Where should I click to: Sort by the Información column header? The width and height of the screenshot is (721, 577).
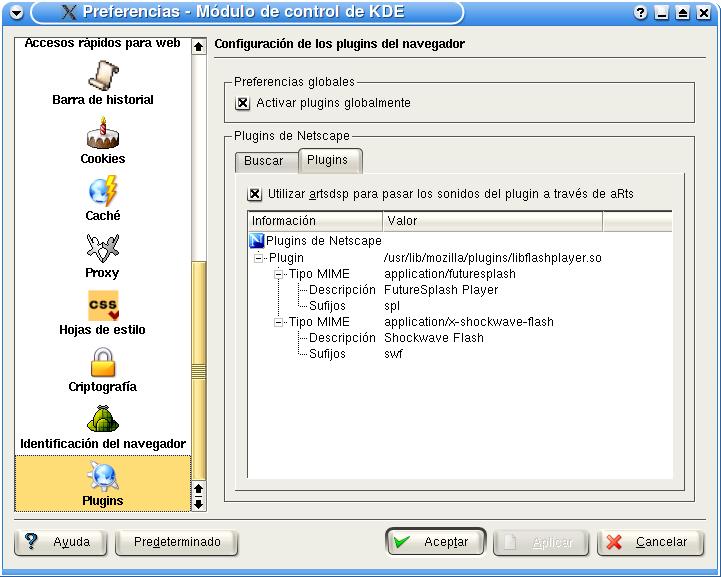coord(314,221)
